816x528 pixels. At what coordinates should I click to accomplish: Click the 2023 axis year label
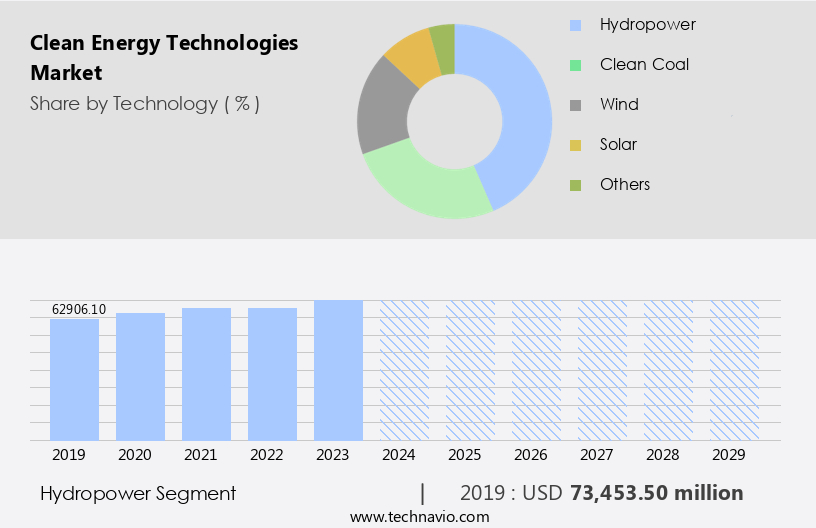(x=333, y=455)
